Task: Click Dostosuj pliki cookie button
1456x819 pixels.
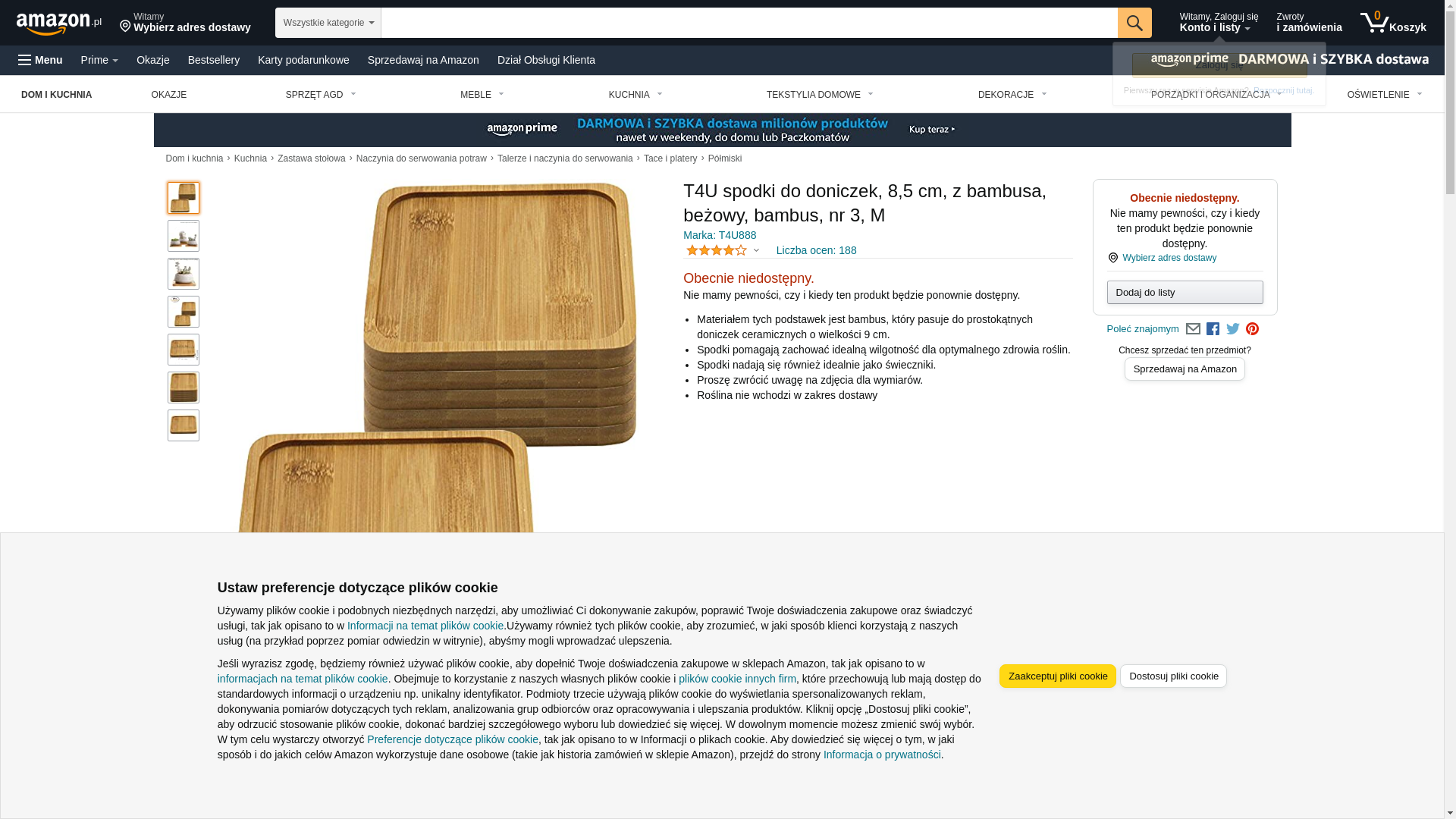Action: 1173,676
